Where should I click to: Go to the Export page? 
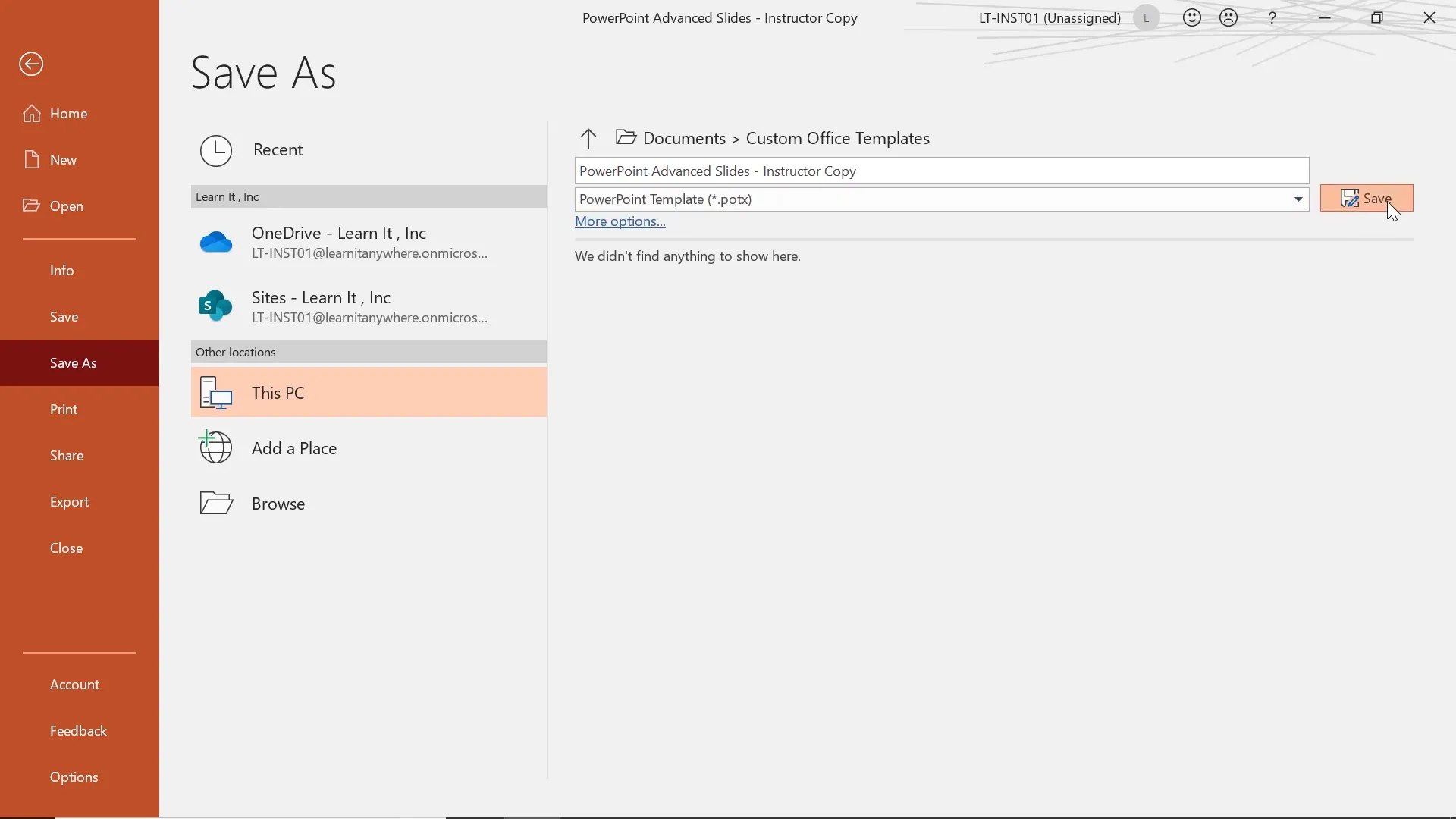click(x=80, y=502)
